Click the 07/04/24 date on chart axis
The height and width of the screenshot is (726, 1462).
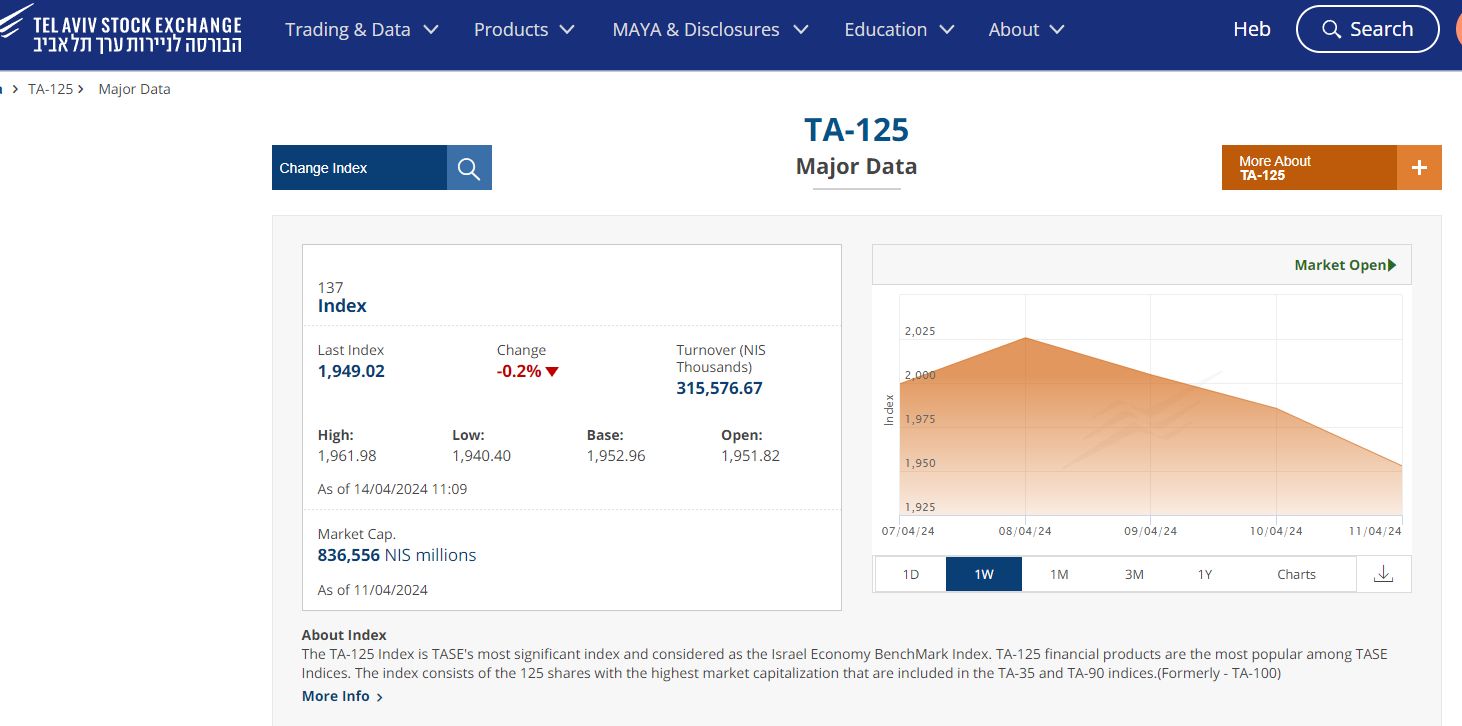908,531
